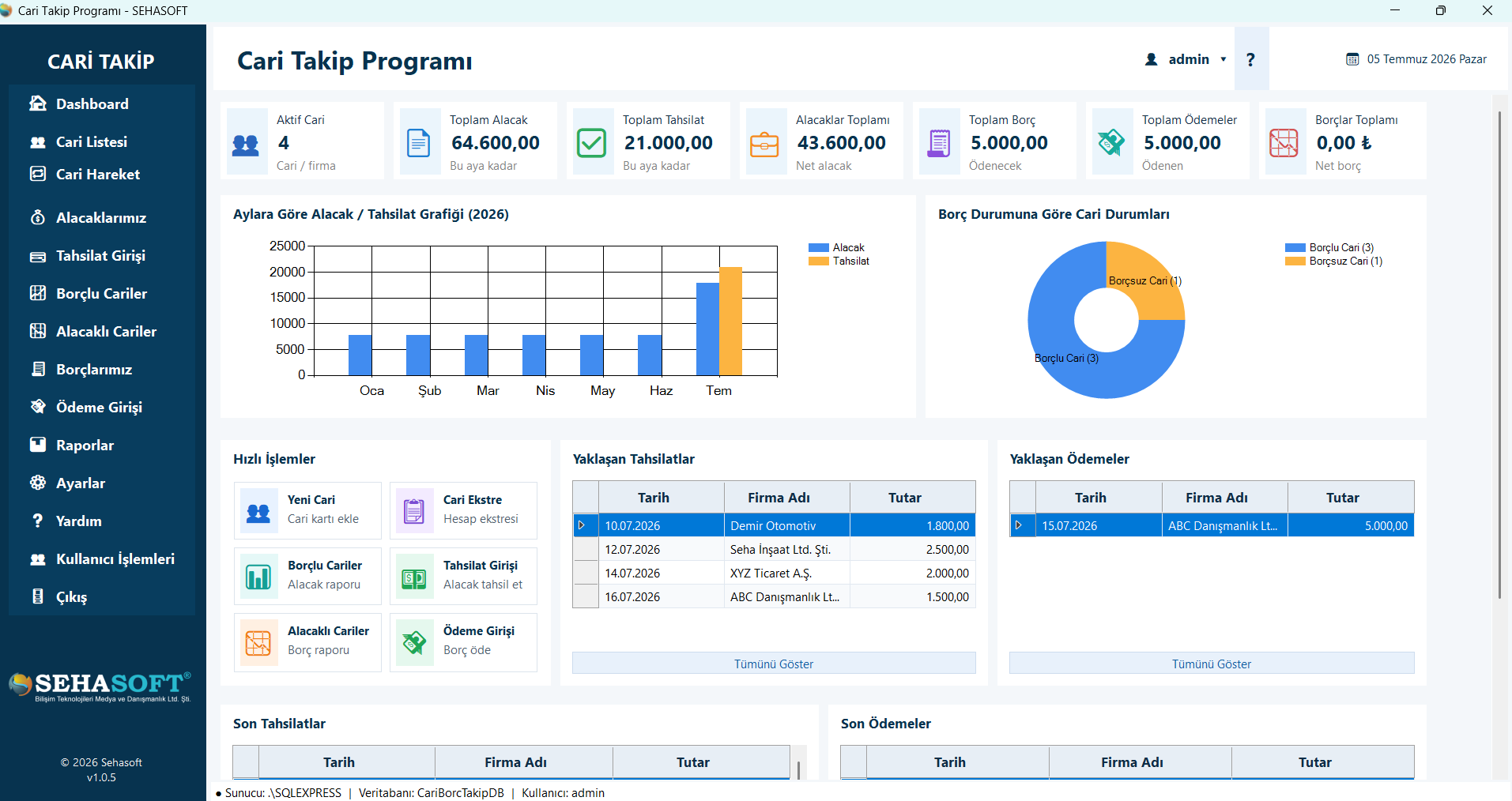Click the calendar icon beside the date
The image size is (1512, 801).
coord(1352,59)
